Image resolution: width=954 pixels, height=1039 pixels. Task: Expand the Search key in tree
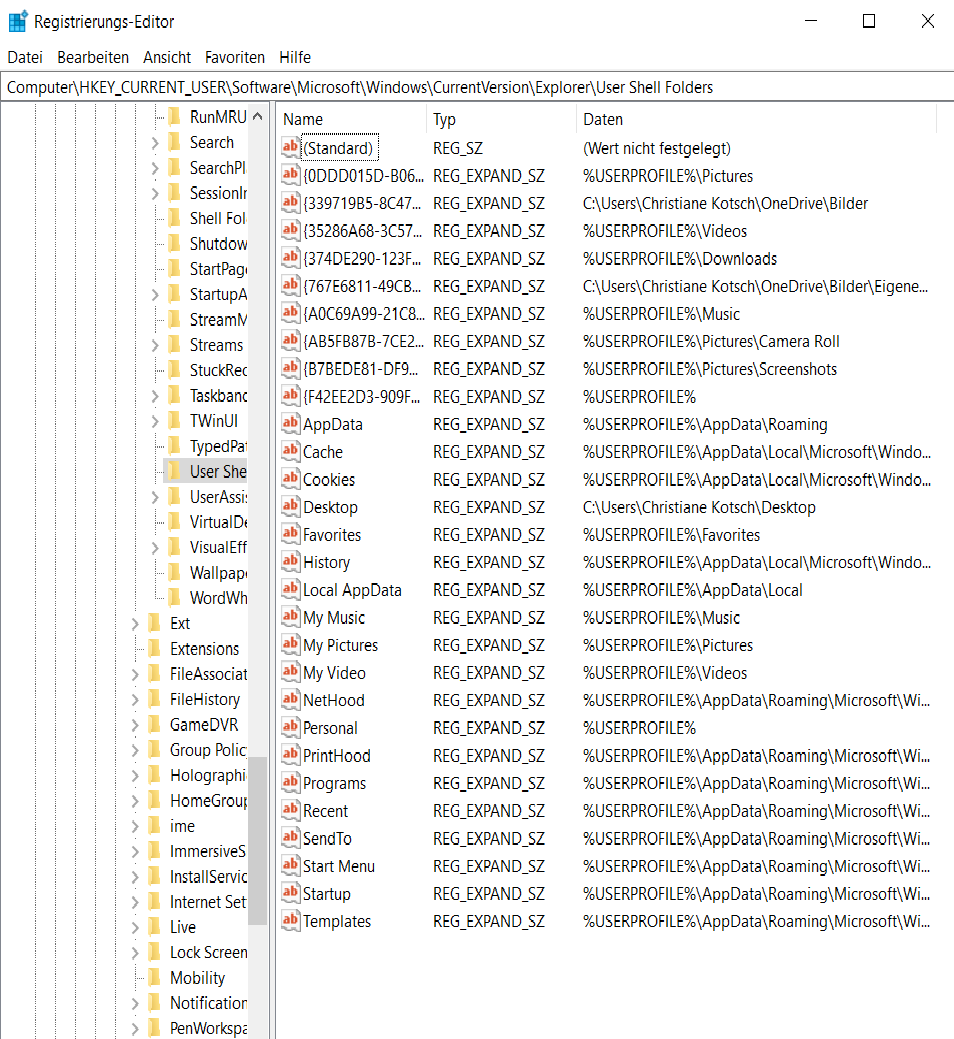(154, 142)
